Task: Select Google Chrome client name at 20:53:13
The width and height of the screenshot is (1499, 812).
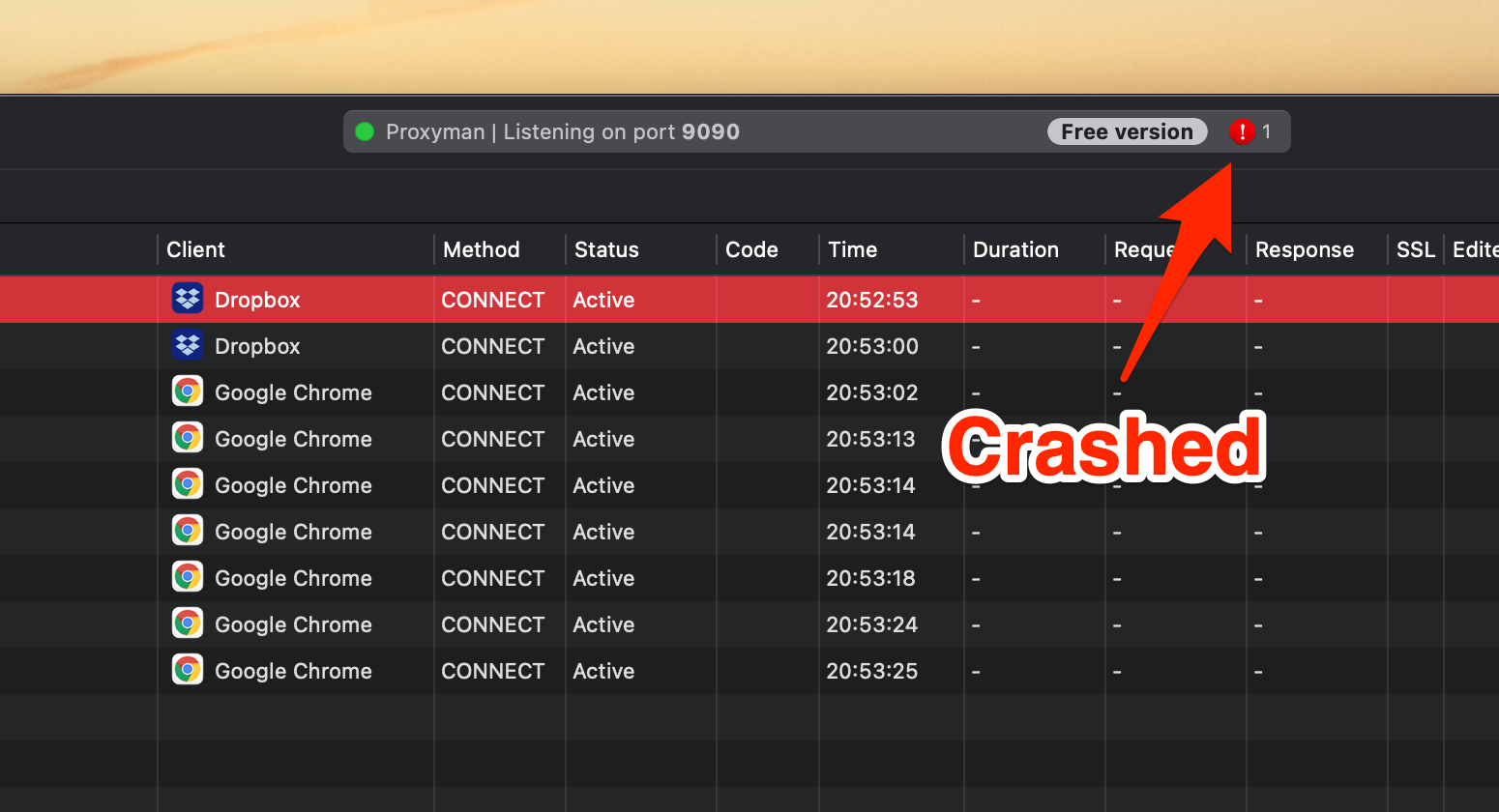Action: [x=293, y=439]
